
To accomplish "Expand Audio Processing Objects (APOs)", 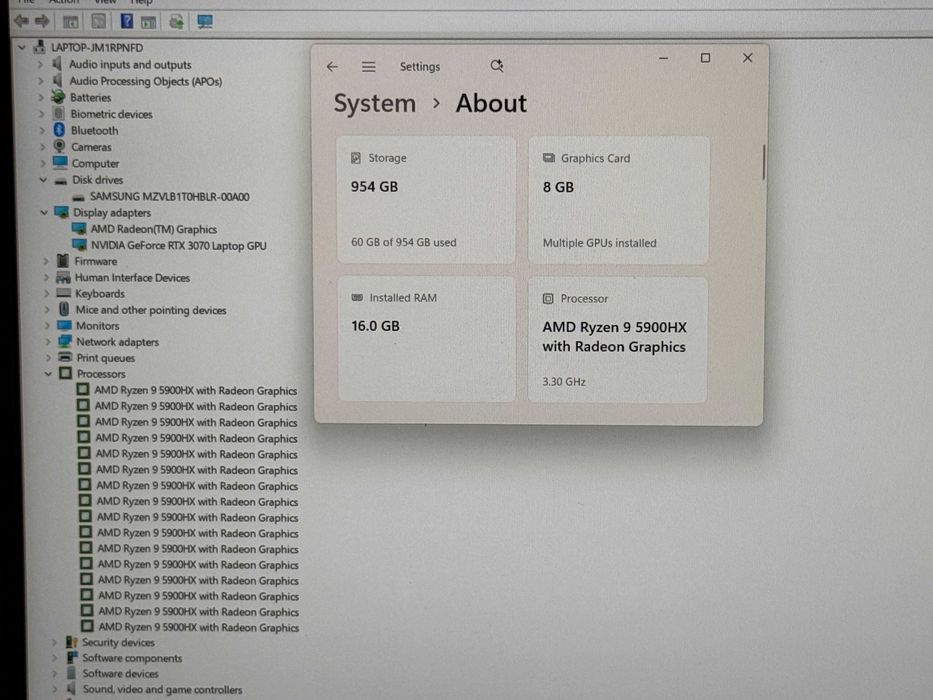I will click(x=40, y=80).
